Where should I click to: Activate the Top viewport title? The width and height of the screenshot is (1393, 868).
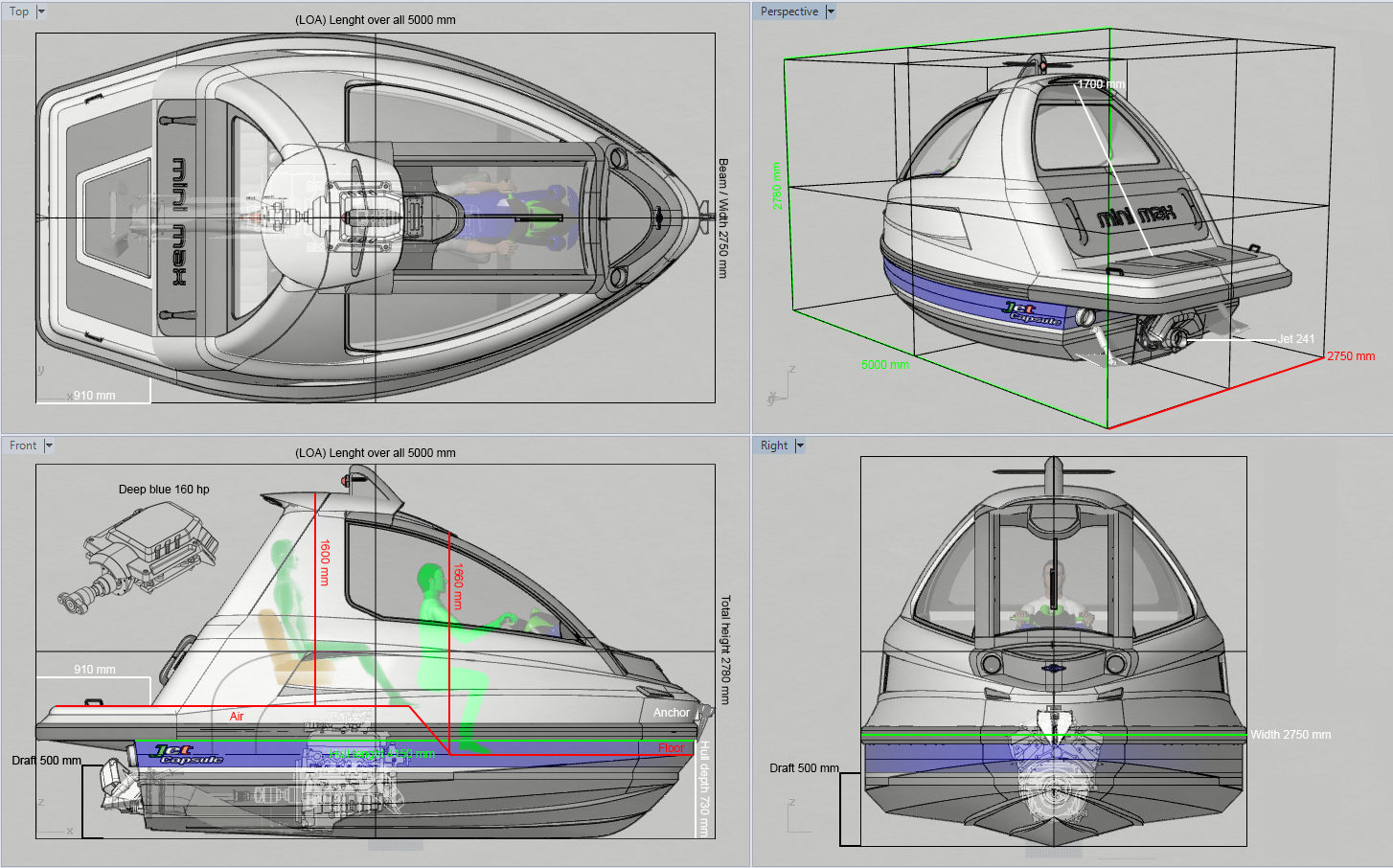point(19,11)
